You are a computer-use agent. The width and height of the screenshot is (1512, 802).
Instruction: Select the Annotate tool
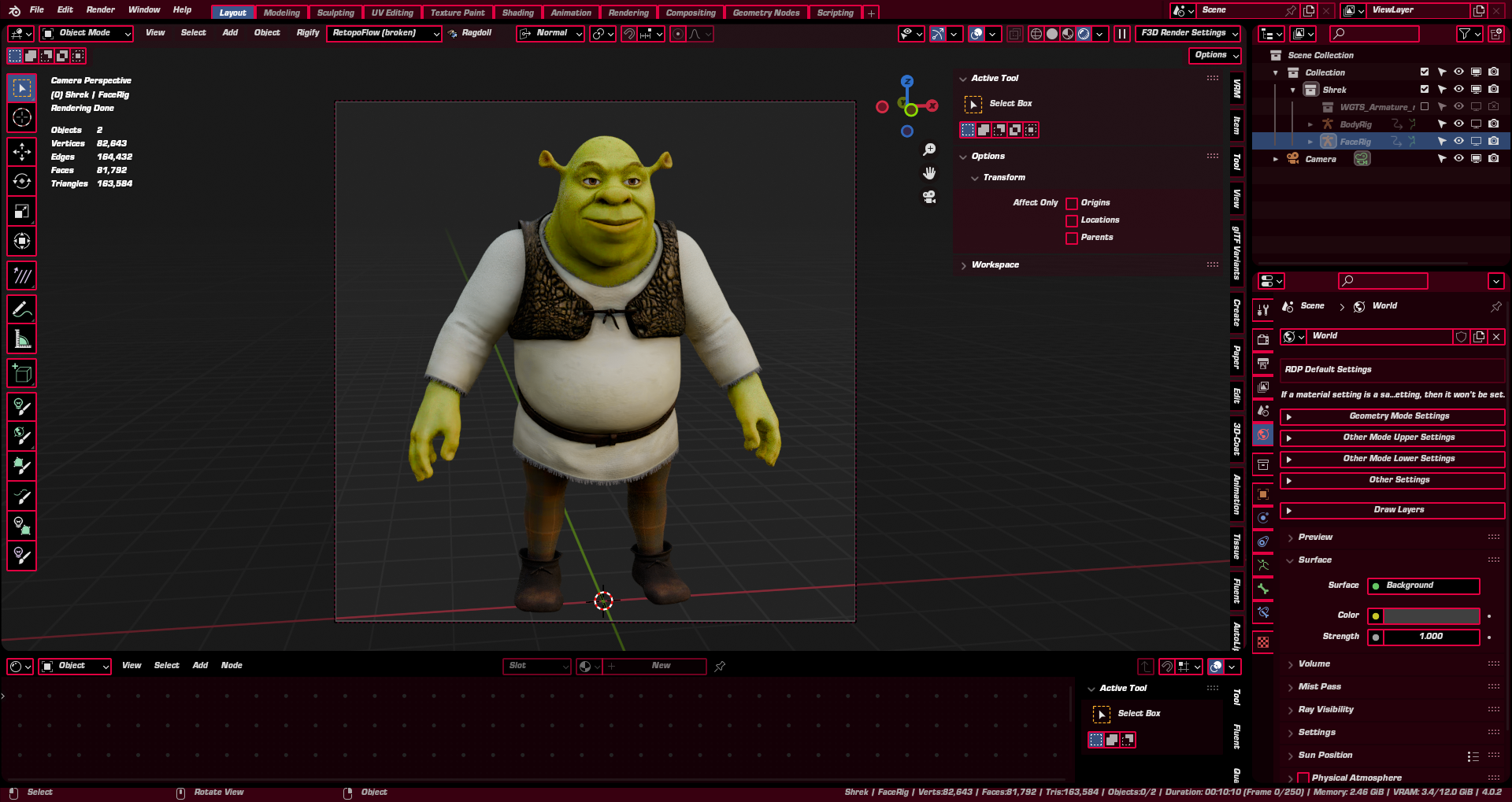coord(22,309)
